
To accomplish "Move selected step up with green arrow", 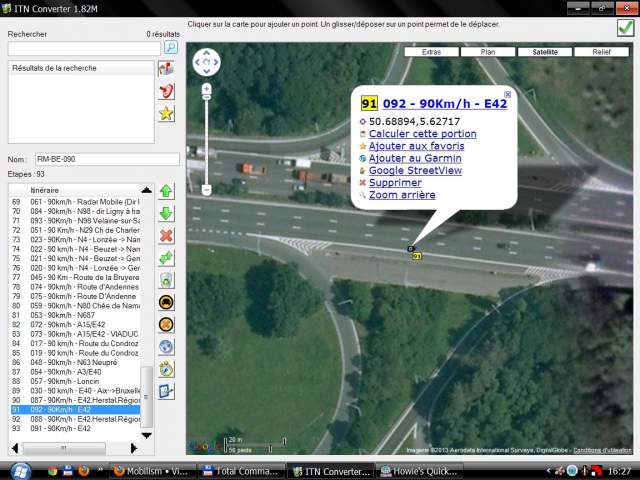I will 166,191.
